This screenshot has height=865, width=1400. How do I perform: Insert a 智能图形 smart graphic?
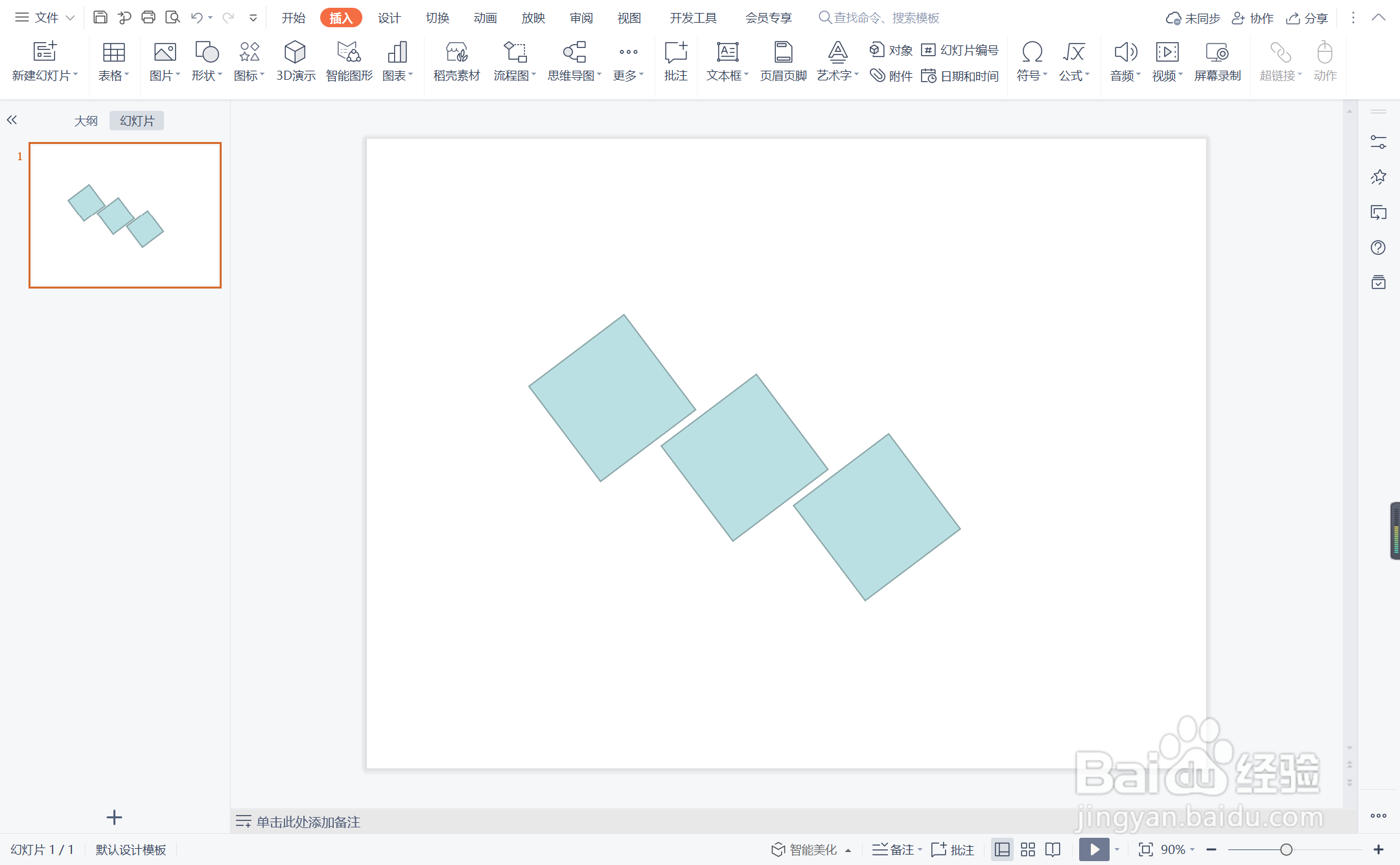point(349,61)
